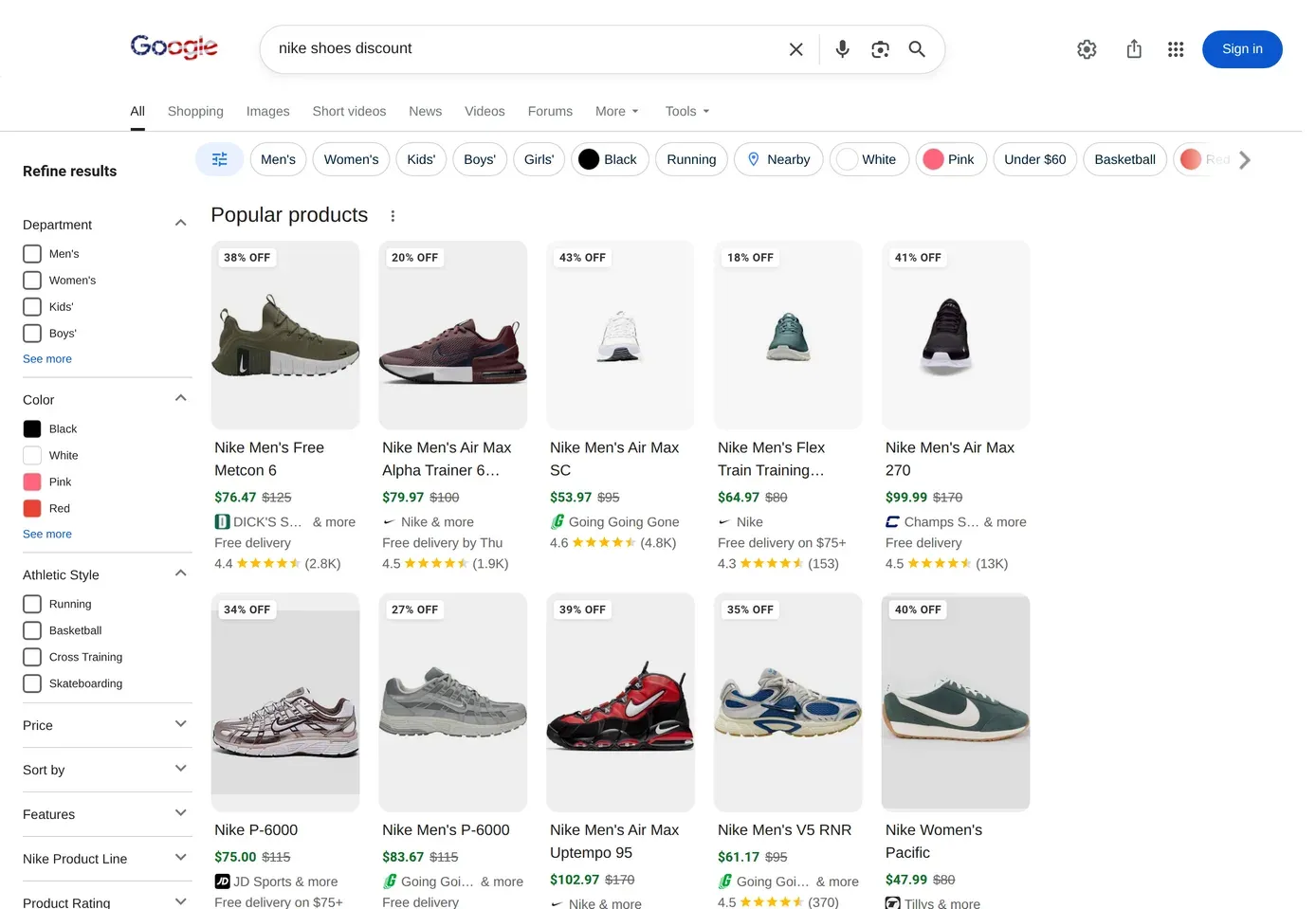Tick the Cross Training checkbox
1316x909 pixels.
[x=32, y=657]
